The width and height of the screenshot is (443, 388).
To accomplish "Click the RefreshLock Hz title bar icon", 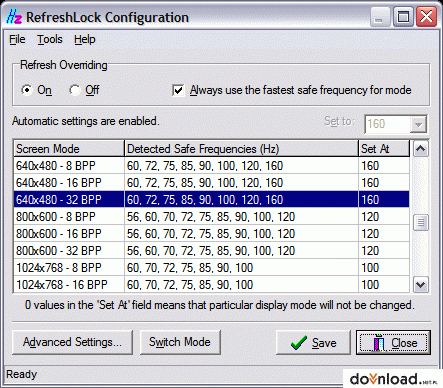I will 14,17.
